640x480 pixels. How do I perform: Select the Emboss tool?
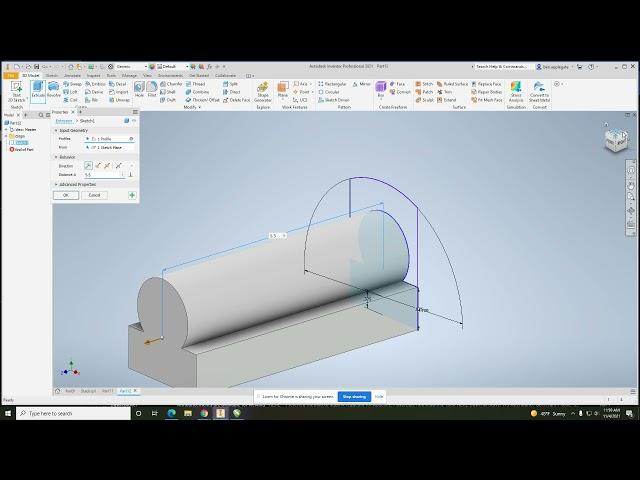(x=95, y=84)
